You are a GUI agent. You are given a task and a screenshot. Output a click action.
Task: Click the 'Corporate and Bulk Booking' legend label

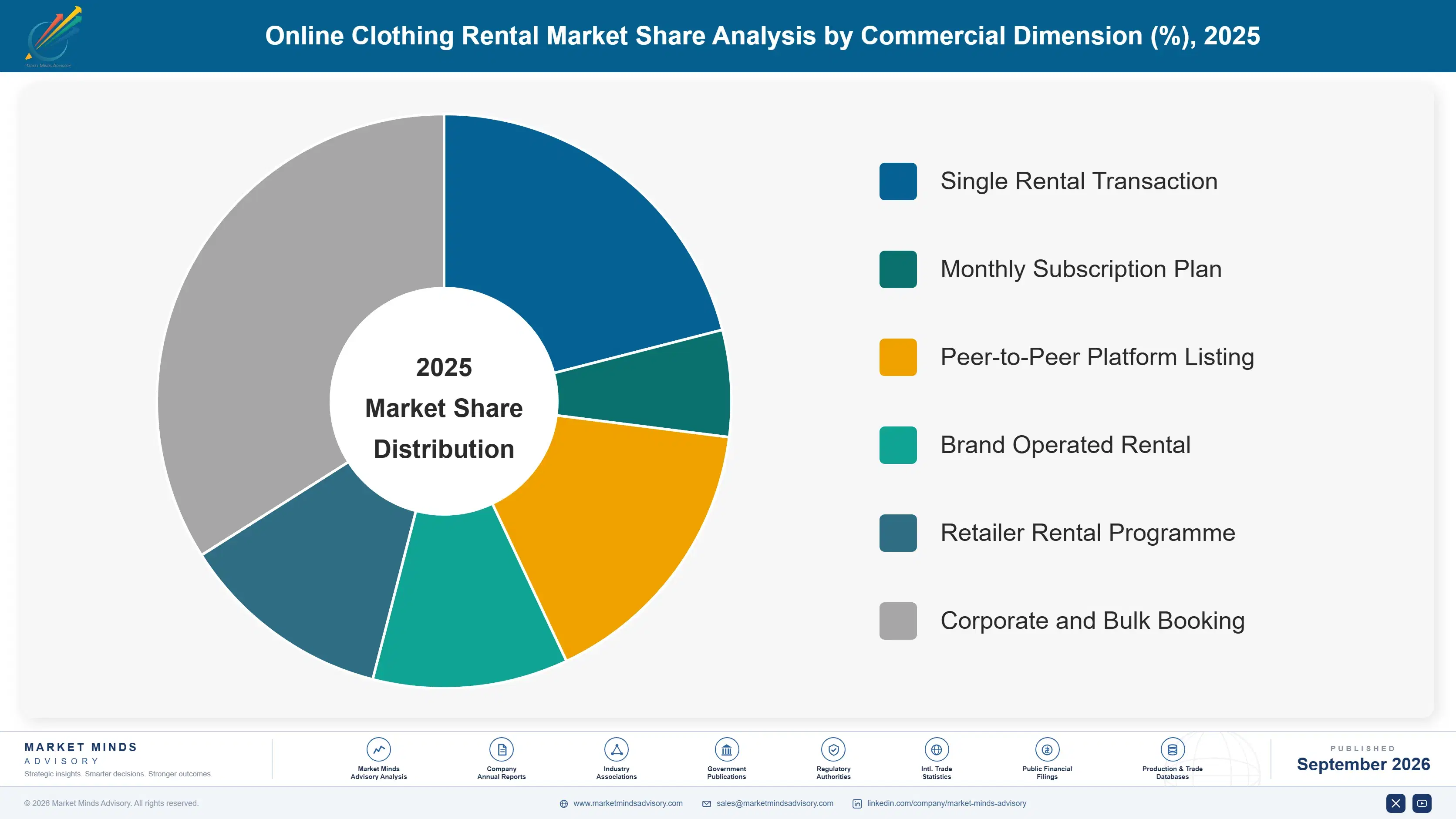click(x=1092, y=621)
